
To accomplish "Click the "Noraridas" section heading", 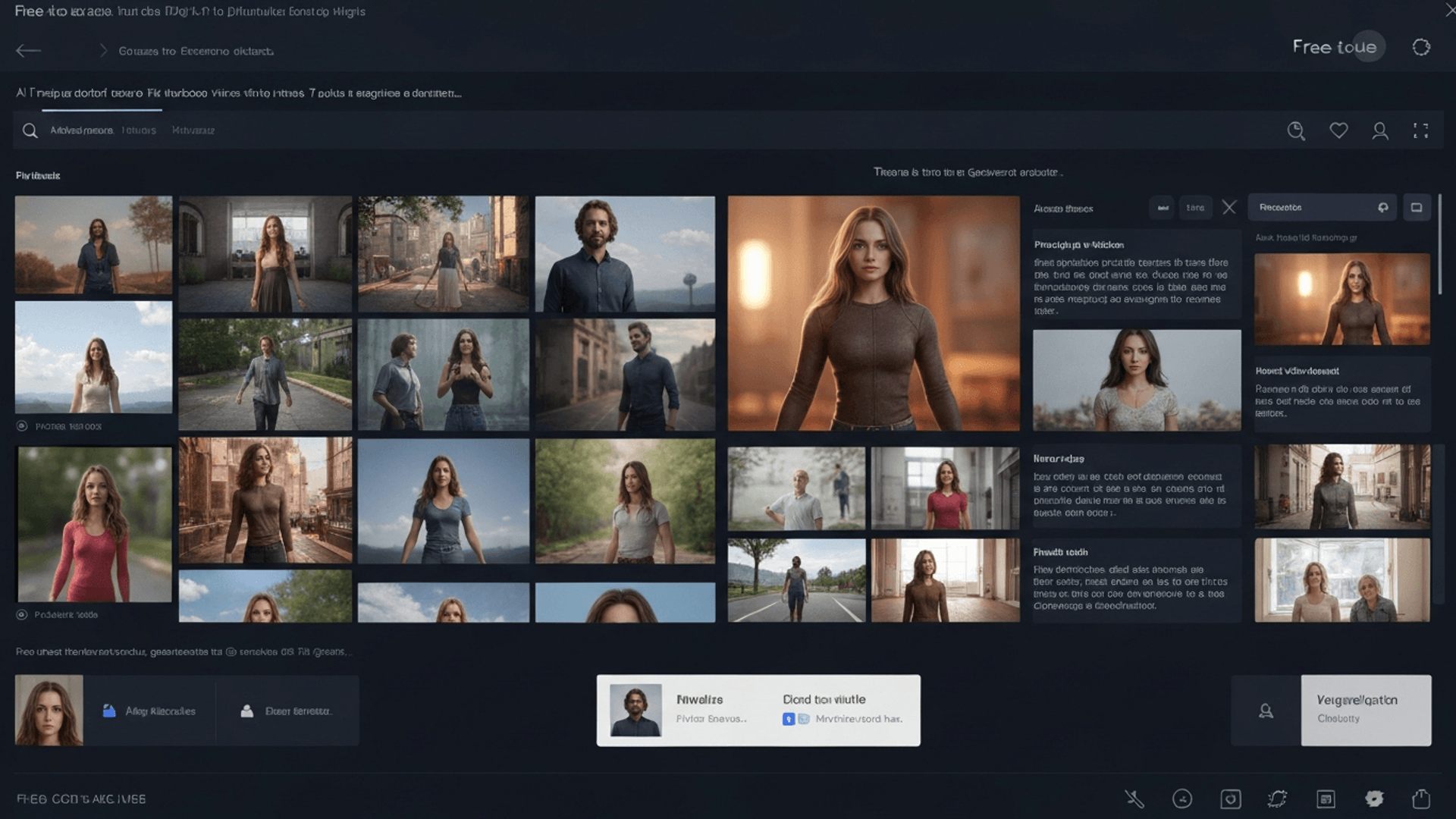I will pyautogui.click(x=1058, y=459).
